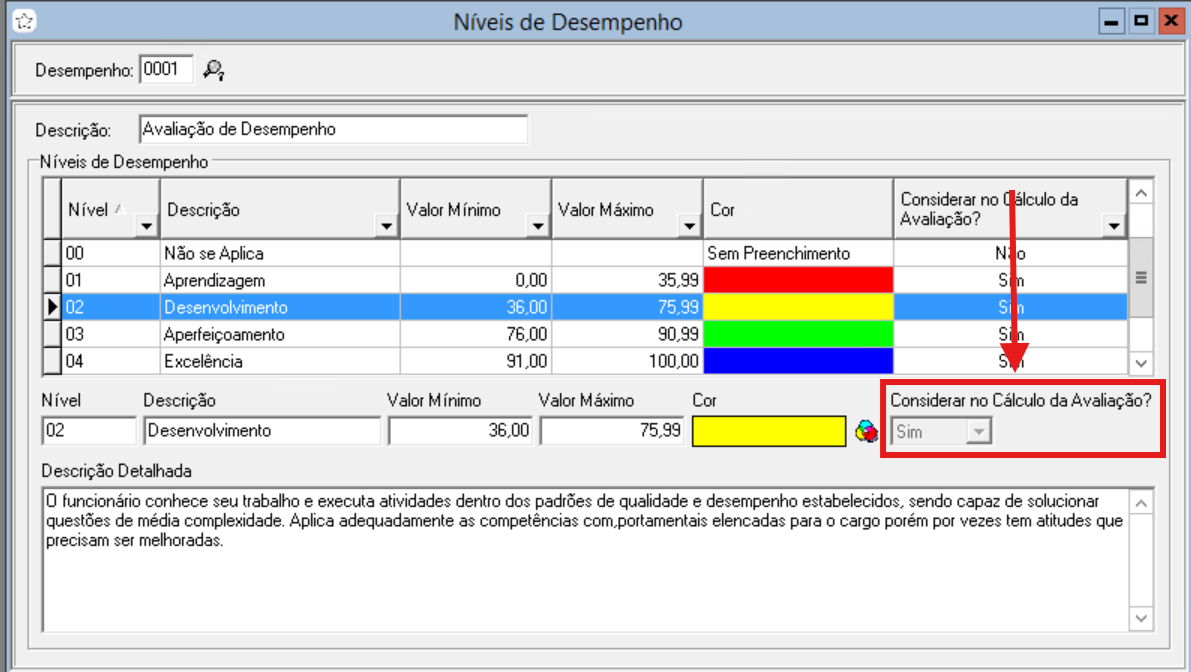Open the Descrição column filter dropdown
Viewport: 1191px width, 672px height.
tap(387, 227)
